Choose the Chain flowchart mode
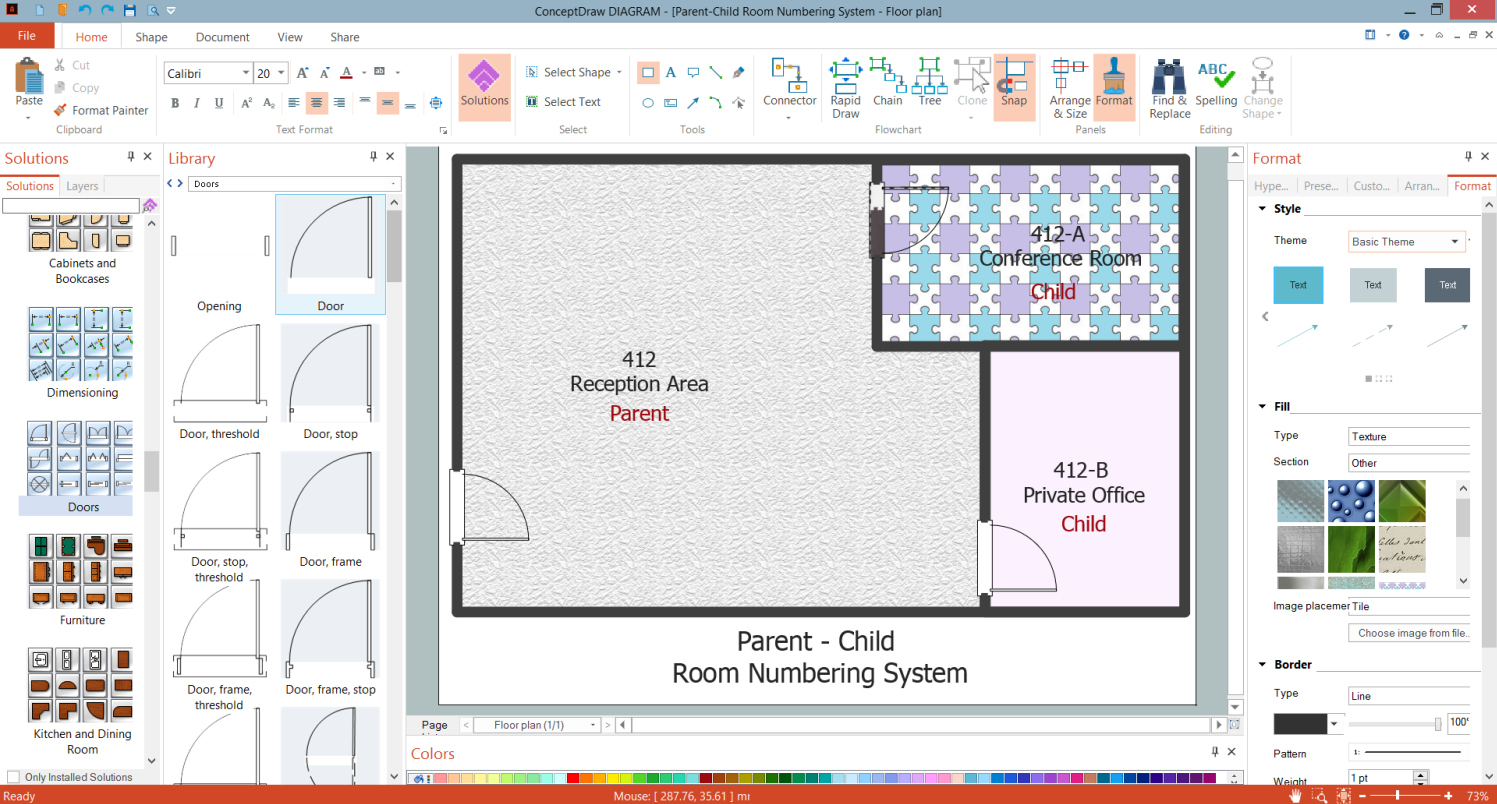 click(x=887, y=82)
